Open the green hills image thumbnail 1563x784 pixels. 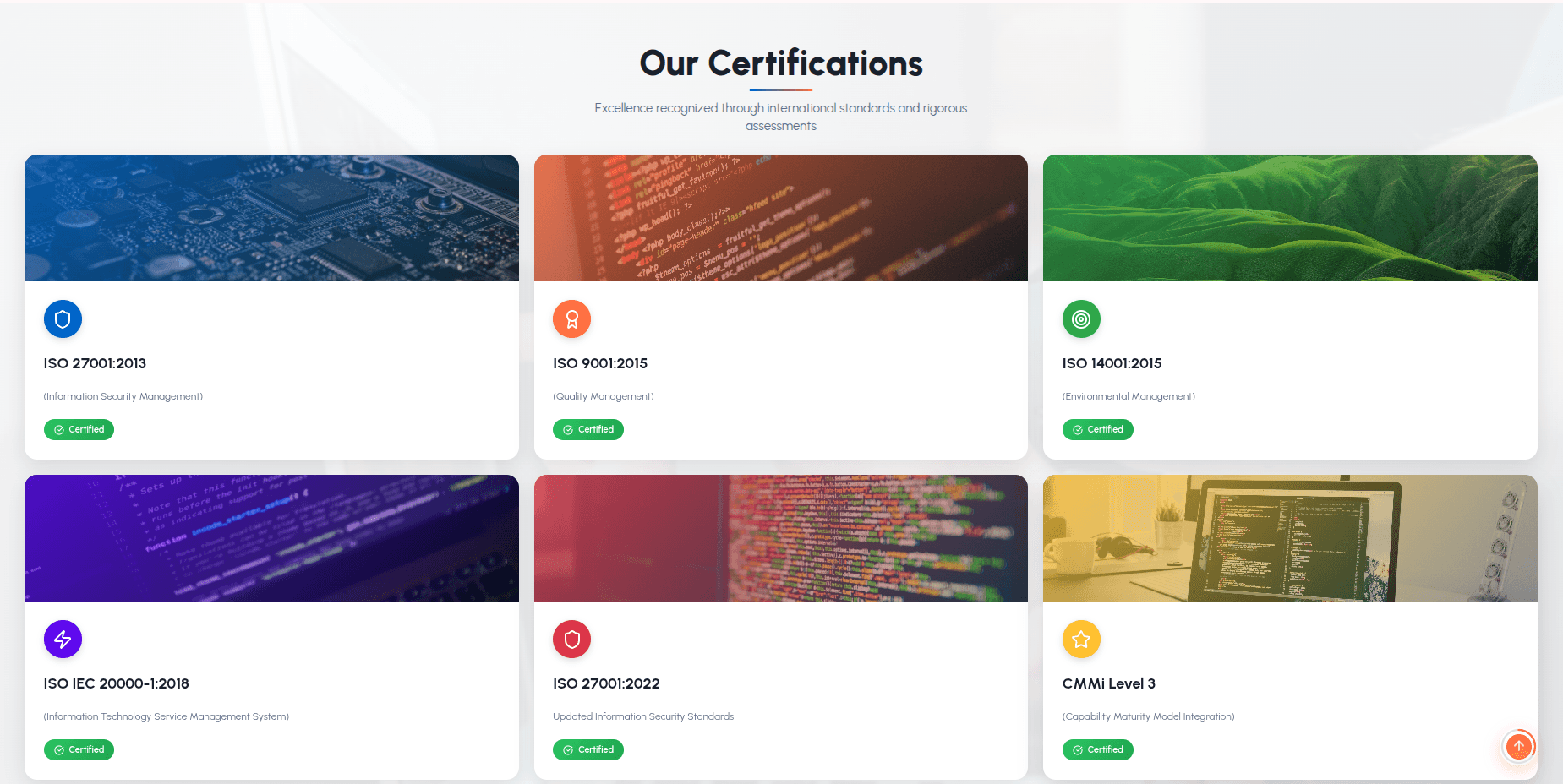pos(1290,218)
